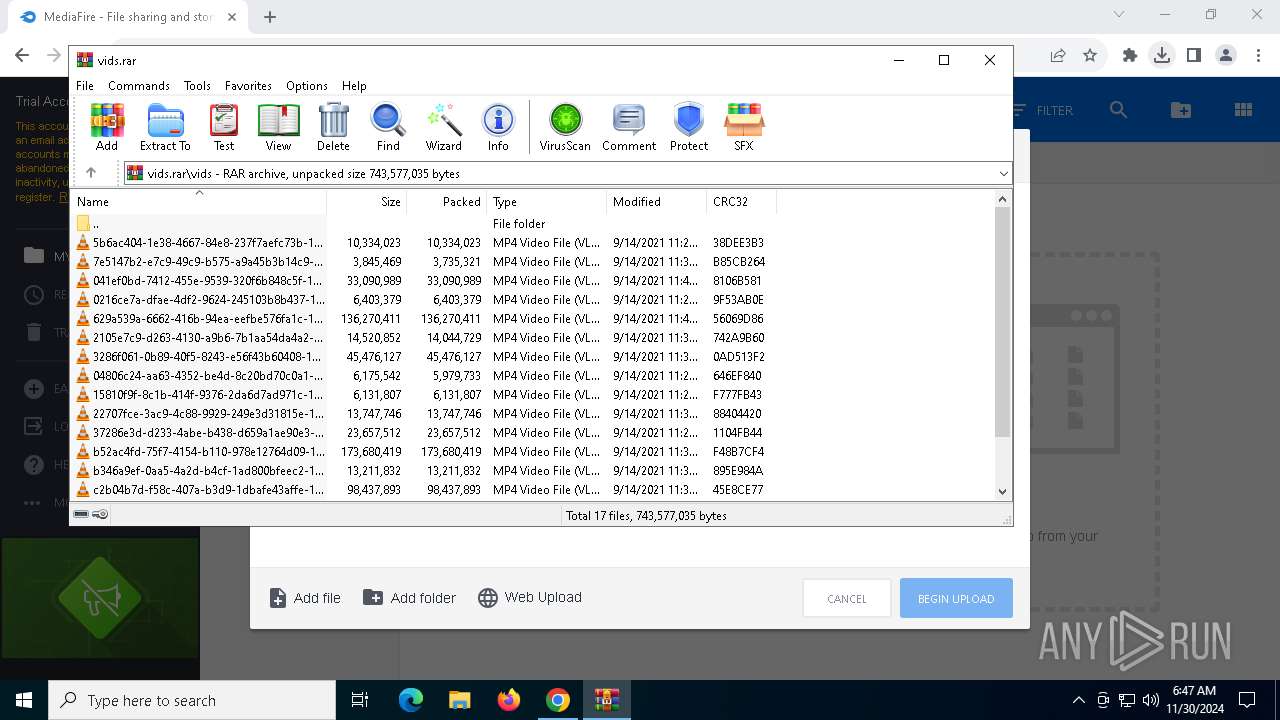Click the BEGIN UPLOAD button
The image size is (1280, 720).
(x=956, y=598)
